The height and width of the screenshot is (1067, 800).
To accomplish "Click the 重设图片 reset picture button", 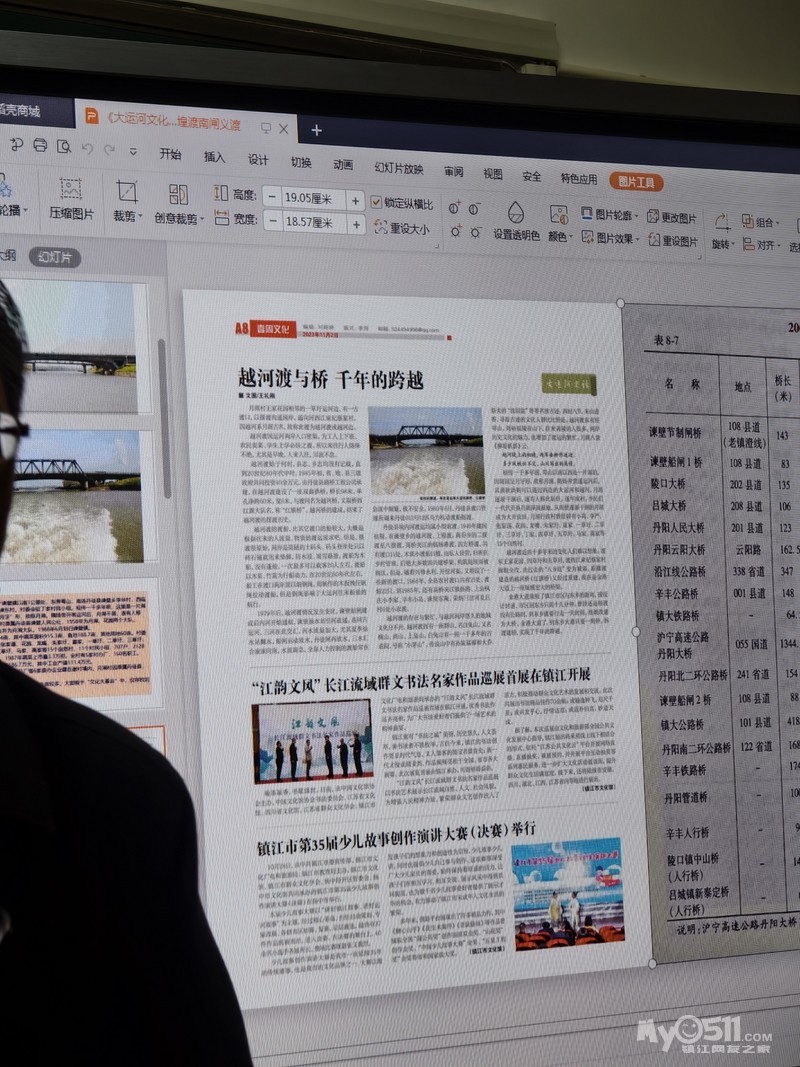I will [x=672, y=241].
